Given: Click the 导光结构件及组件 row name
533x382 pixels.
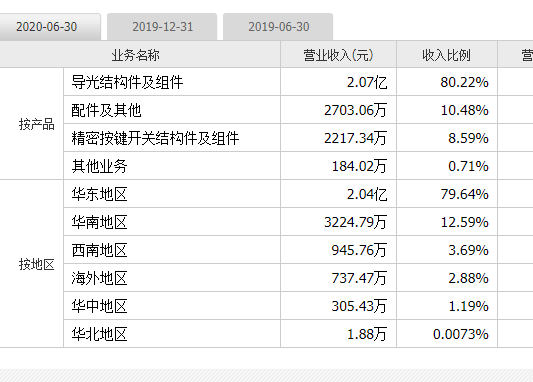Looking at the screenshot, I should (x=127, y=82).
